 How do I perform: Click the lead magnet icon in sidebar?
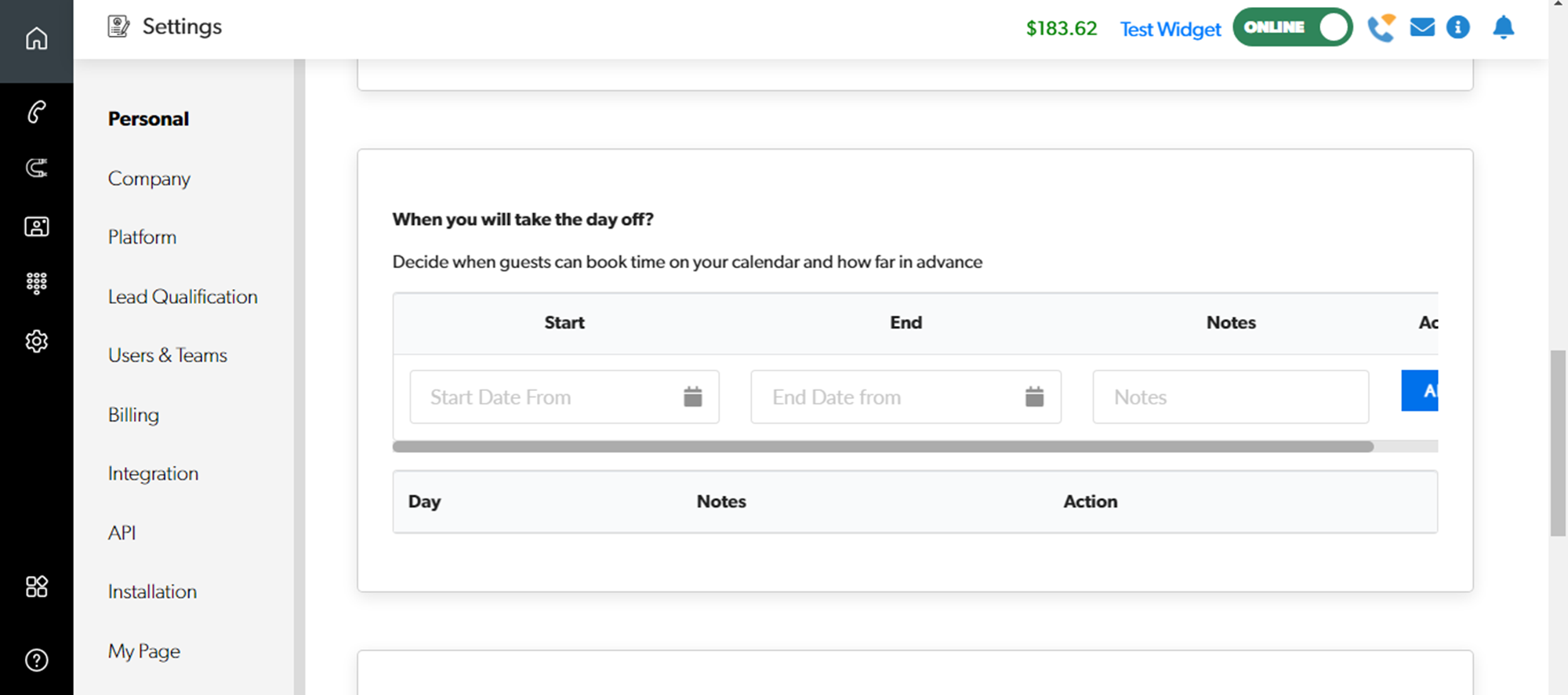[x=36, y=168]
